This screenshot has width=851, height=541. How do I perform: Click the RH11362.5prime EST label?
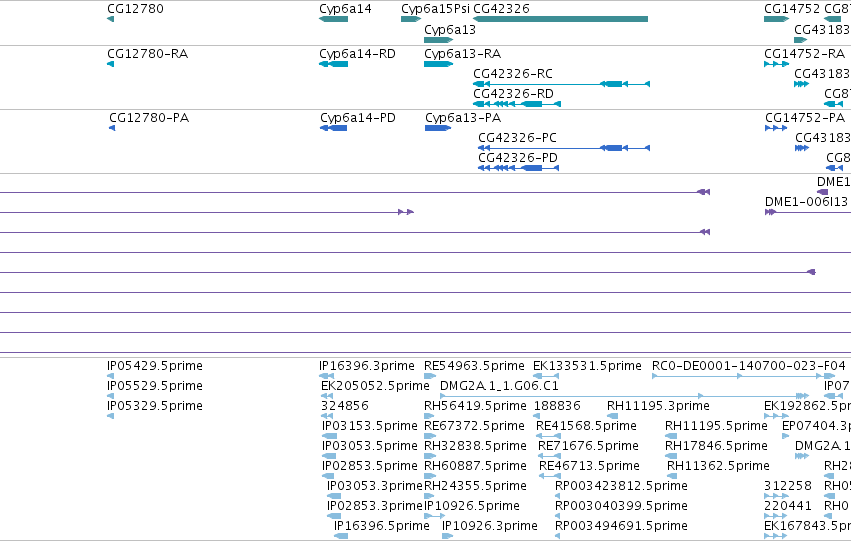[719, 466]
